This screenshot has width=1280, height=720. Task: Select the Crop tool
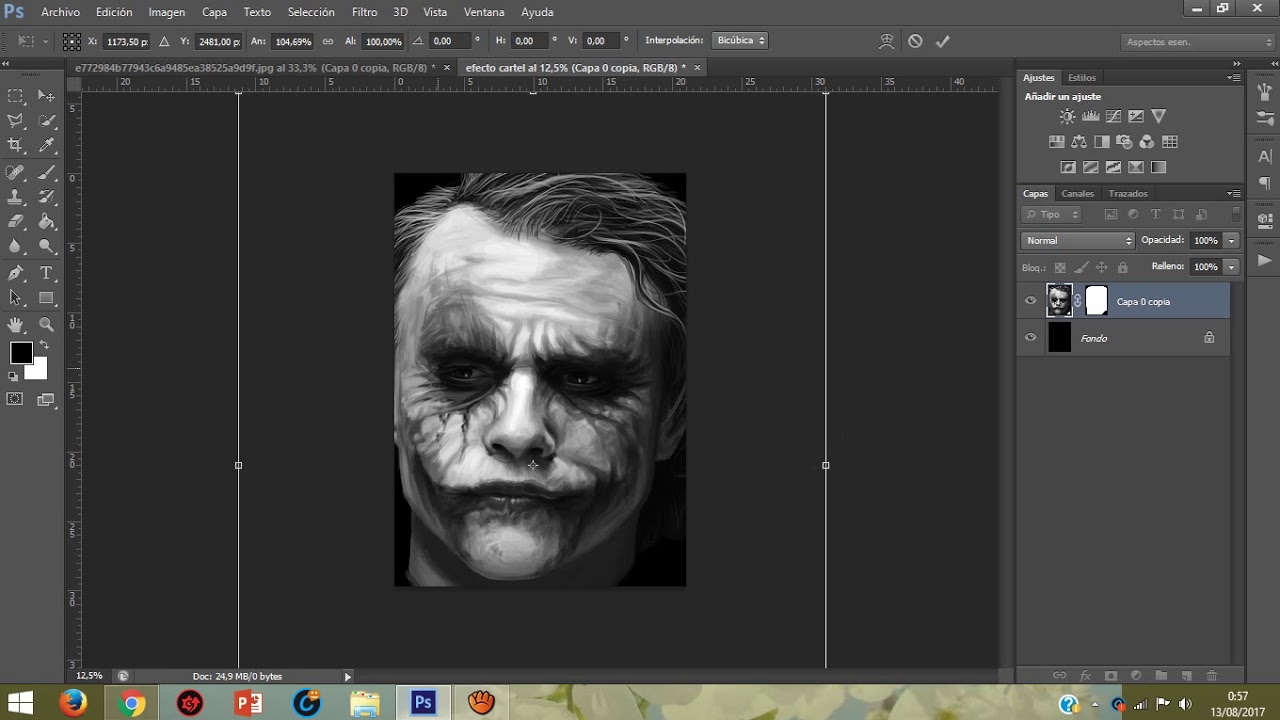pyautogui.click(x=15, y=146)
